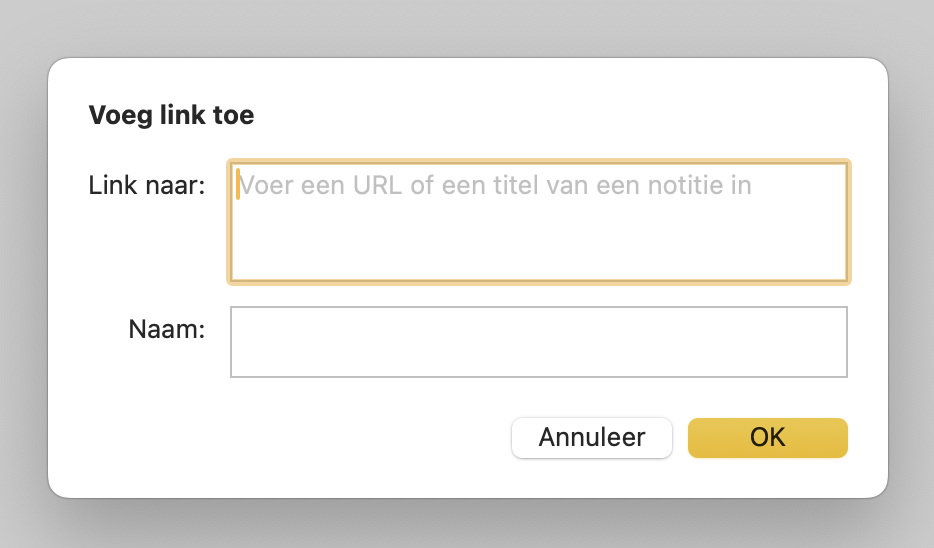The image size is (934, 548).
Task: Activate the link name input box
Action: 539,342
